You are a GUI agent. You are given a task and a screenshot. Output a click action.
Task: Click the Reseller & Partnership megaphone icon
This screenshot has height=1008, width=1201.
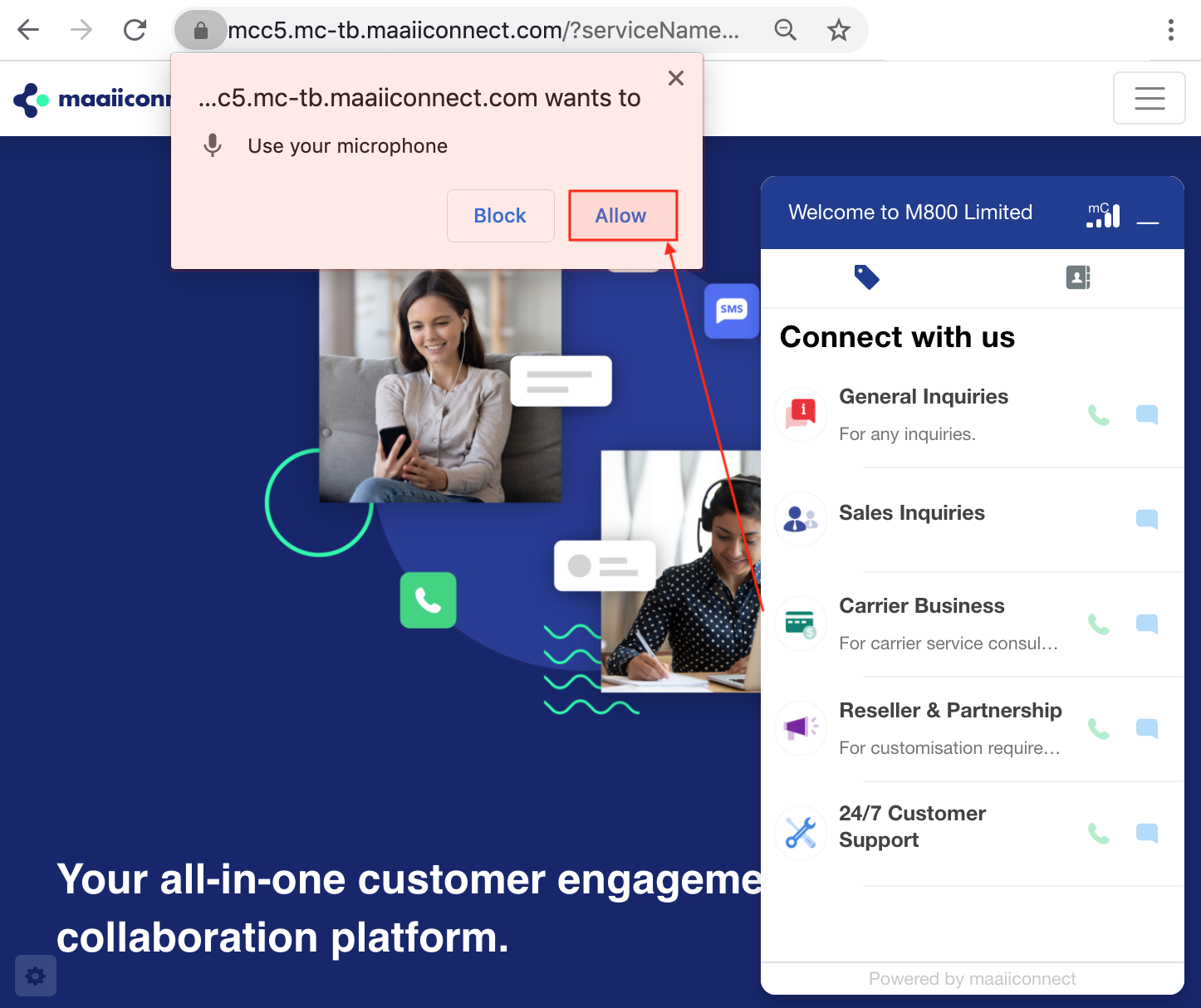801,728
